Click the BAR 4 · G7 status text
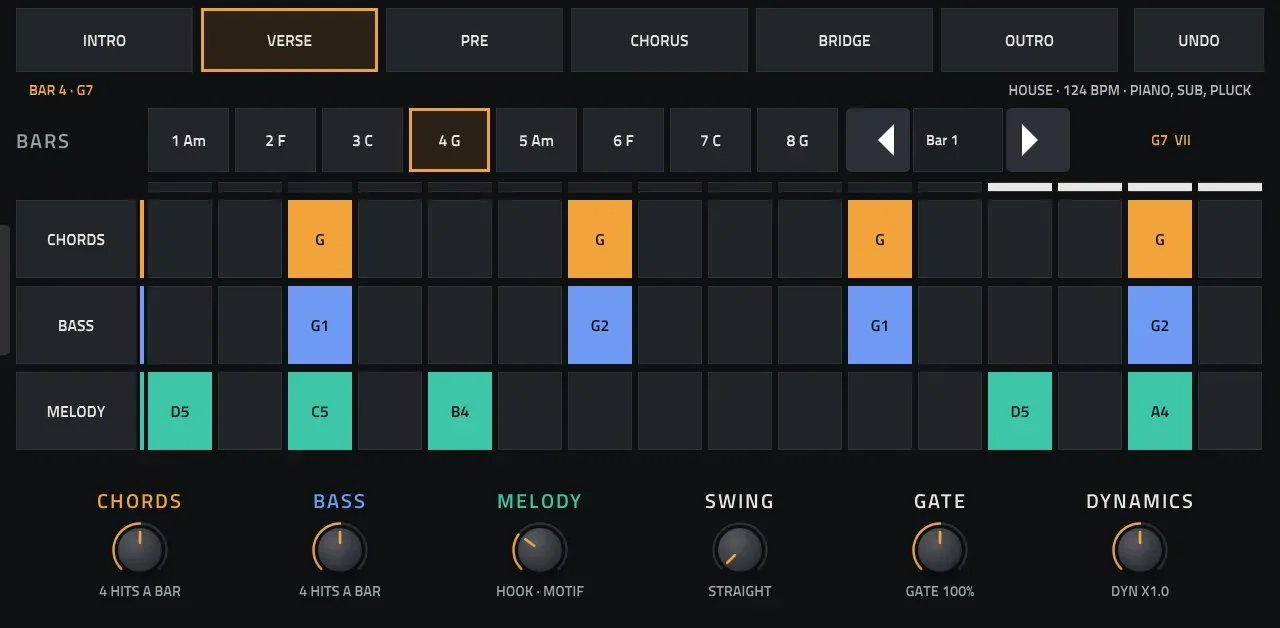Screen dimensions: 1280x628 point(61,90)
